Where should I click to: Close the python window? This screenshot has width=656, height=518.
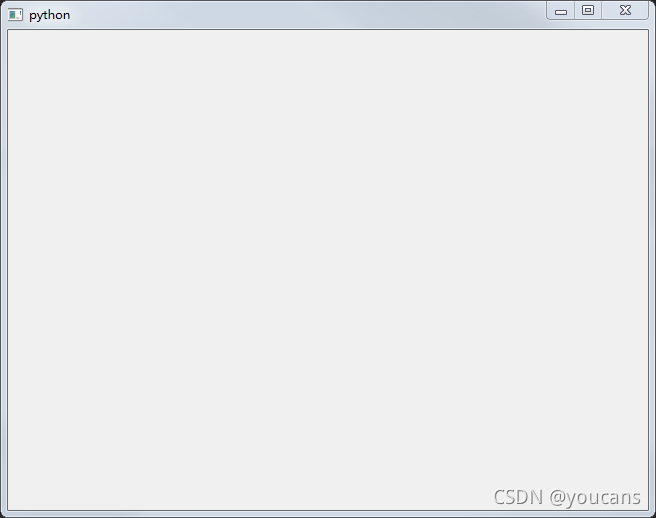click(x=625, y=10)
